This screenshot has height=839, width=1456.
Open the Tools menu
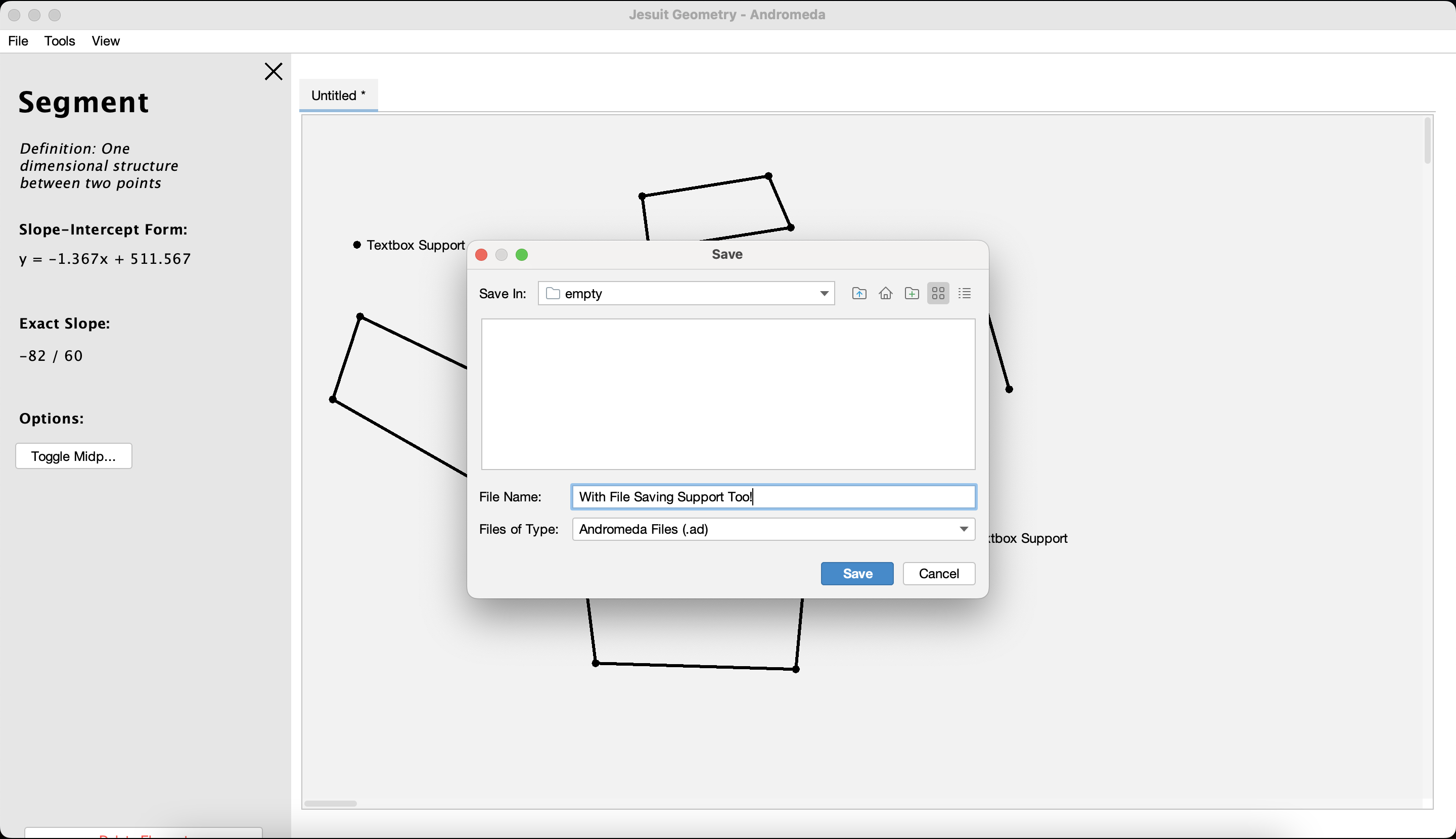60,41
